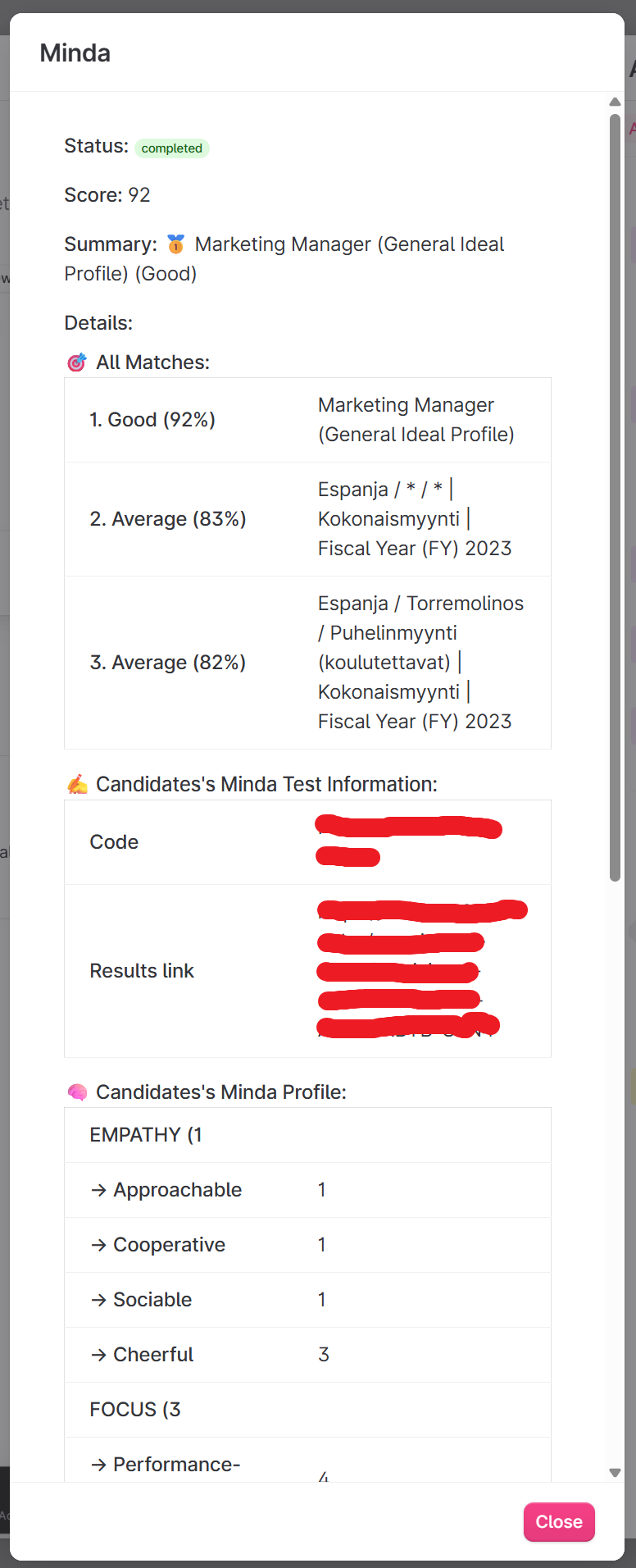Click the medal icon beside Summary
This screenshot has height=1568, width=636.
[x=175, y=244]
